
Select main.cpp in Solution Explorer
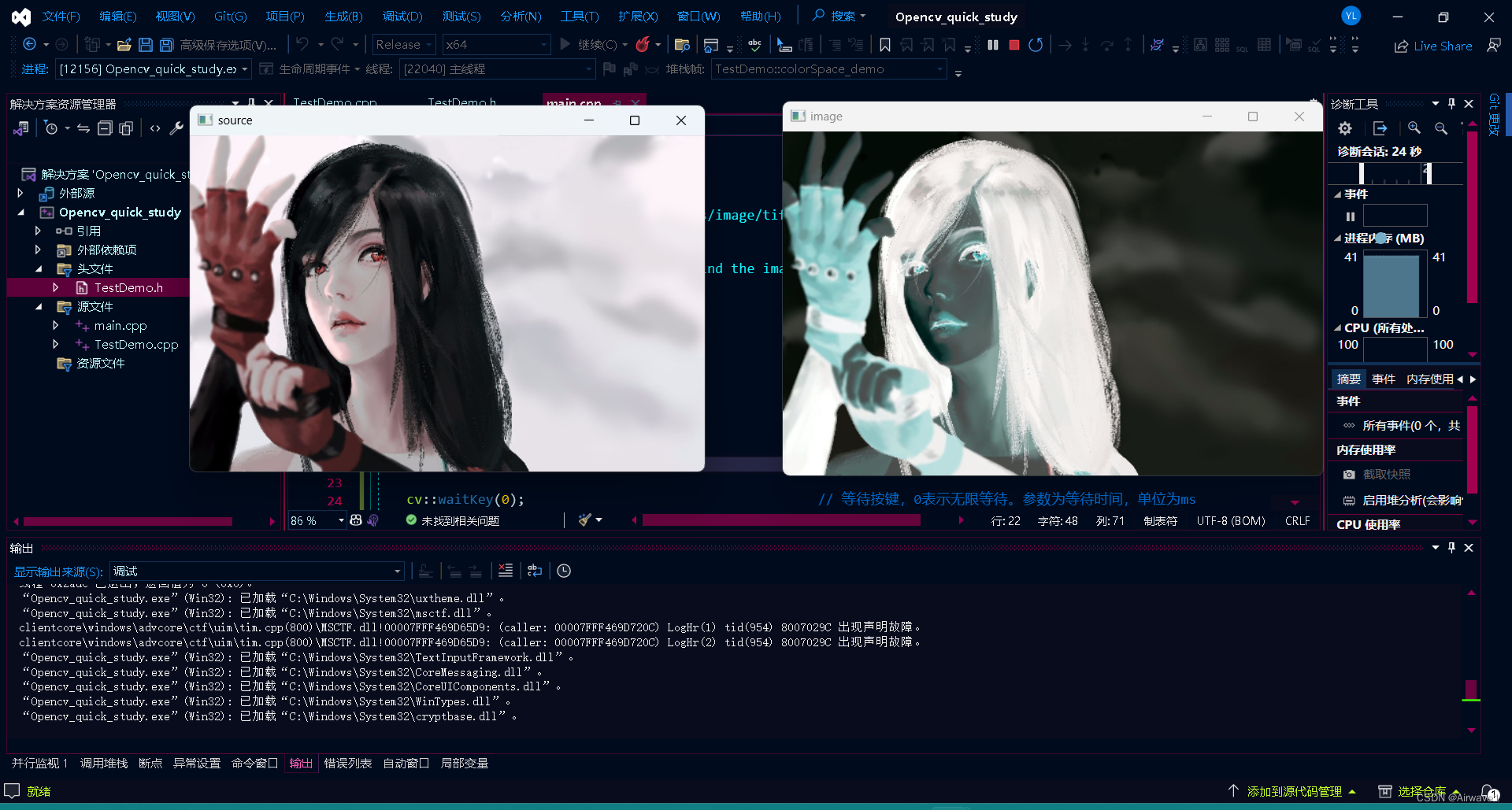pos(120,325)
